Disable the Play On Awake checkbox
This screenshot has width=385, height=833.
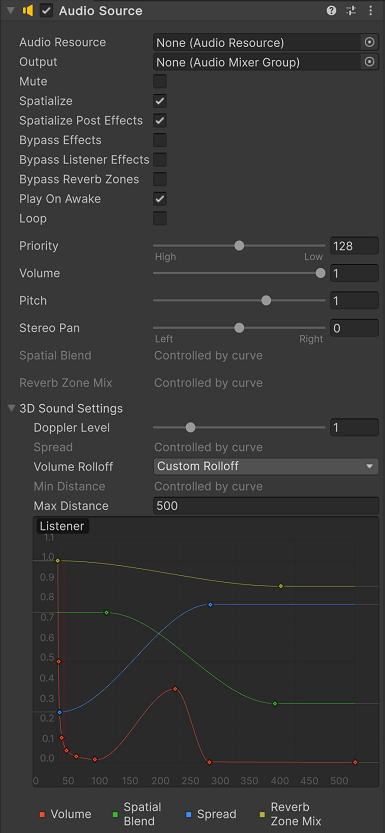coord(160,199)
